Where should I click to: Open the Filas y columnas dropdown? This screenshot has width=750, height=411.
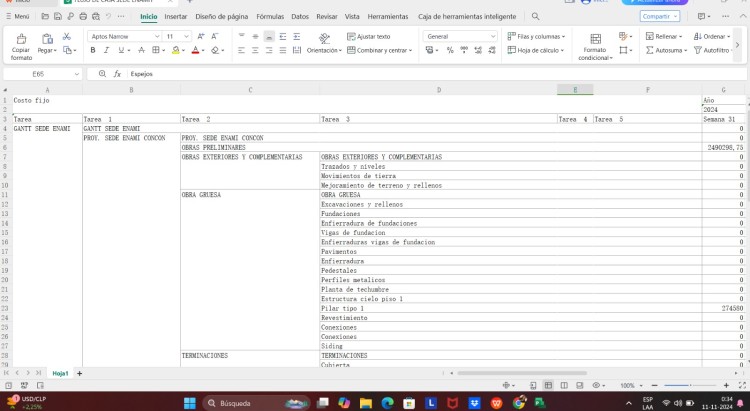tap(536, 36)
